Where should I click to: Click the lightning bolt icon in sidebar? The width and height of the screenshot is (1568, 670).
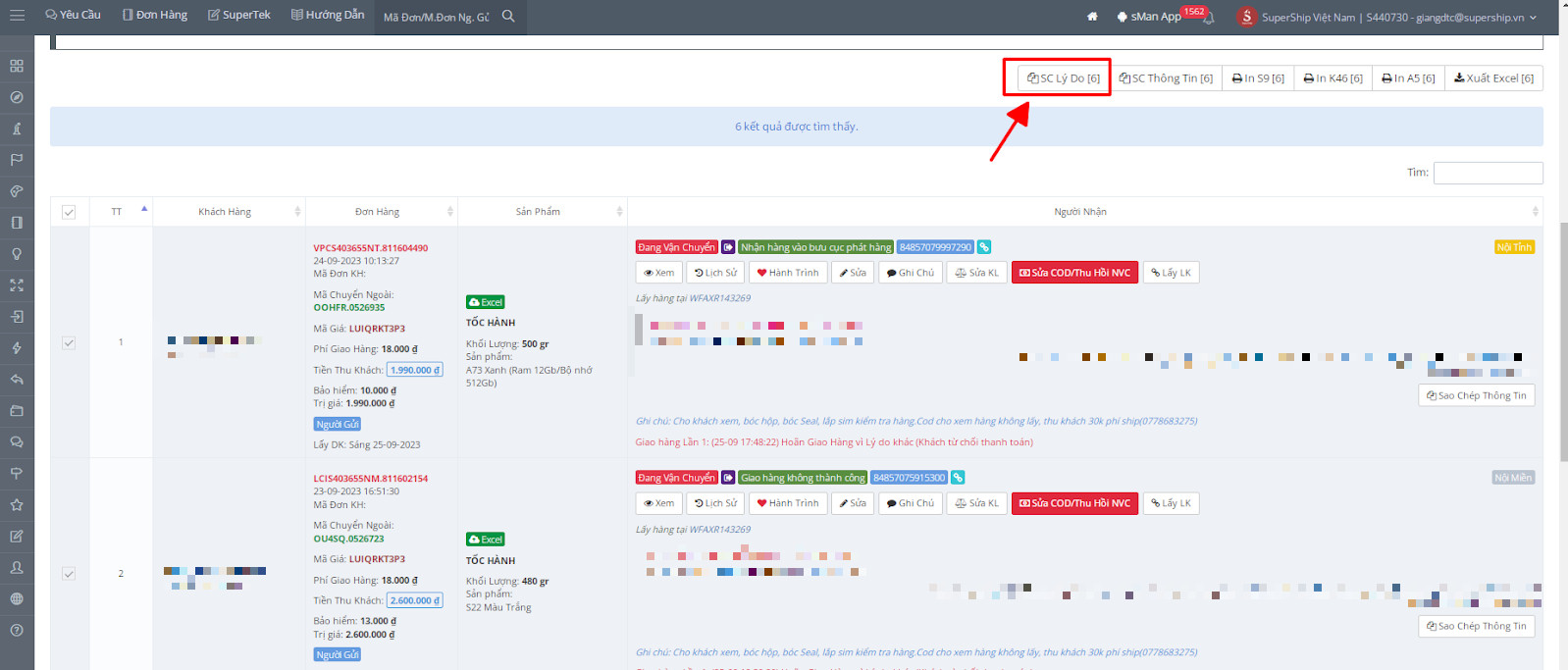(17, 348)
